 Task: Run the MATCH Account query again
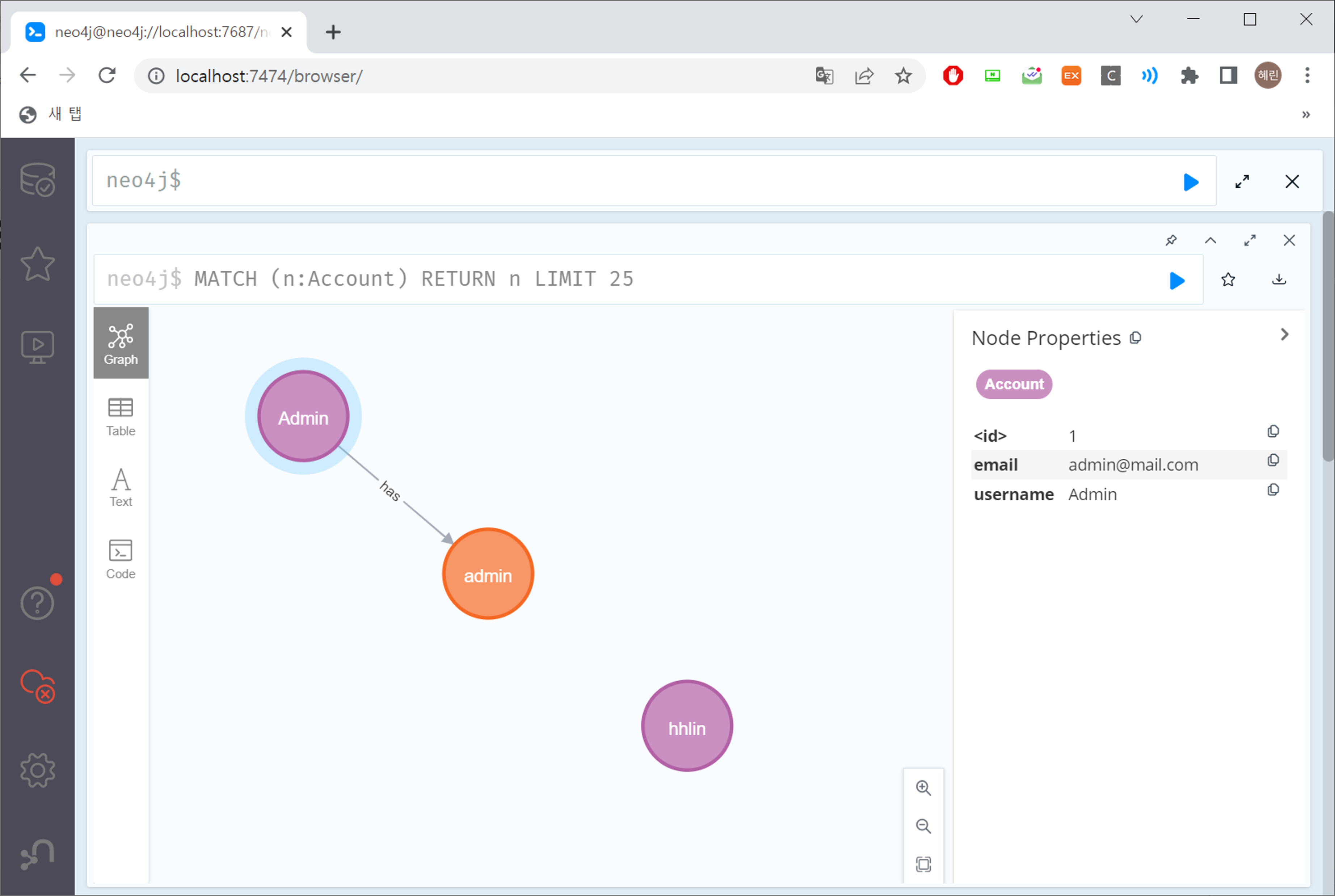(1177, 281)
